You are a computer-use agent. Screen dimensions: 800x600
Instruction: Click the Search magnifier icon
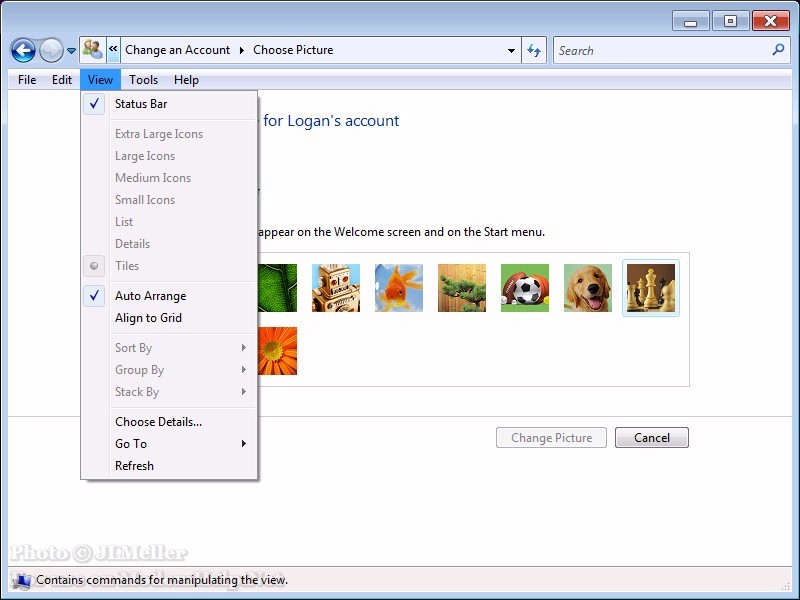(x=778, y=49)
